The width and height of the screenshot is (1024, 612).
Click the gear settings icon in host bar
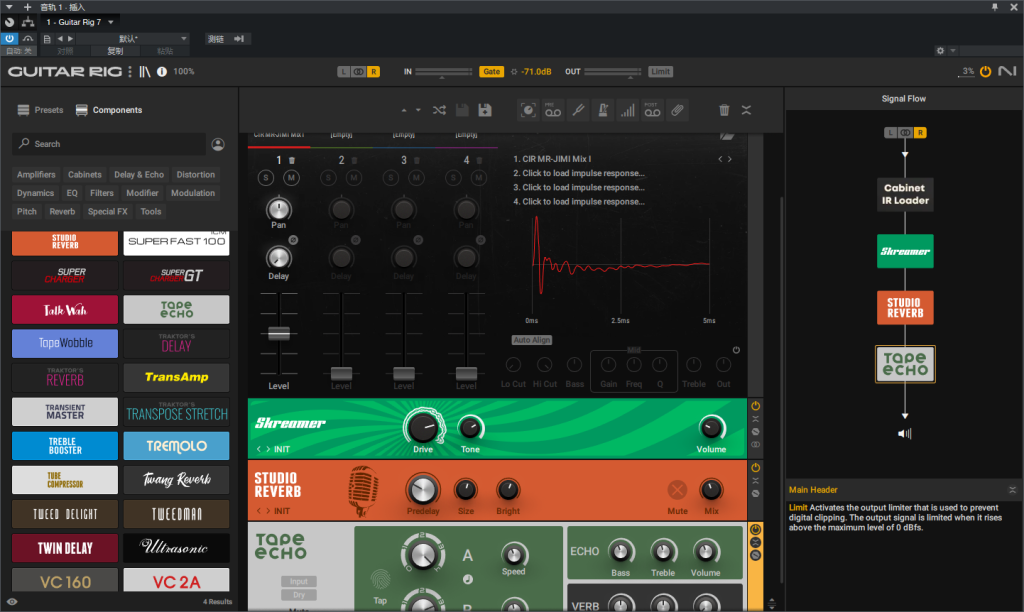coord(940,50)
